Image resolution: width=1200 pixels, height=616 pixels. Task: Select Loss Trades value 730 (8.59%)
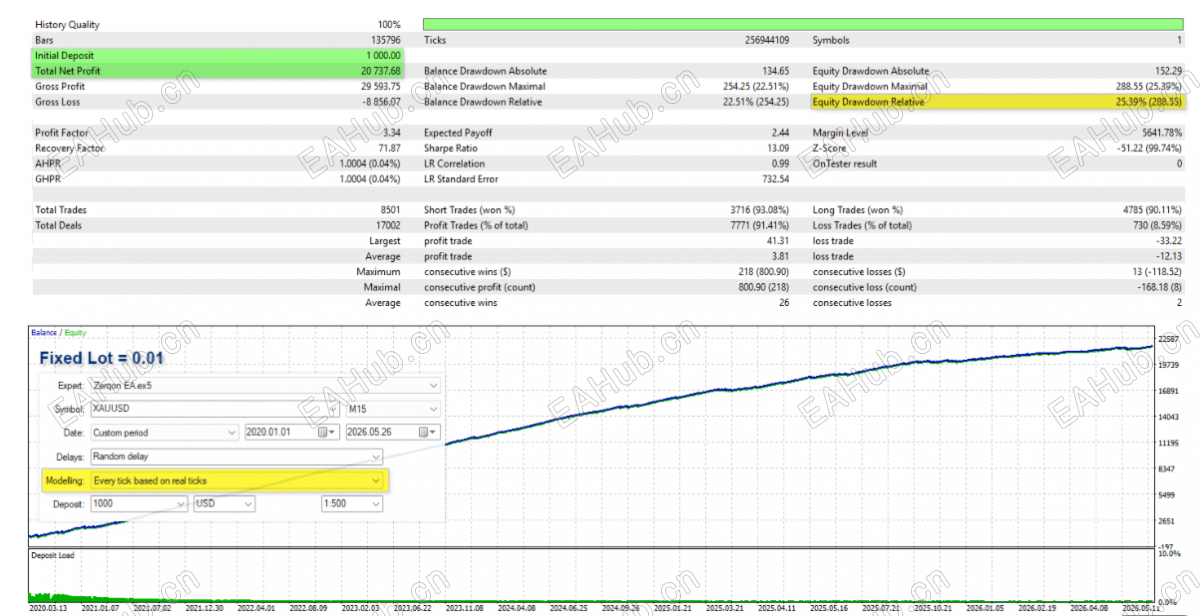click(x=1154, y=226)
